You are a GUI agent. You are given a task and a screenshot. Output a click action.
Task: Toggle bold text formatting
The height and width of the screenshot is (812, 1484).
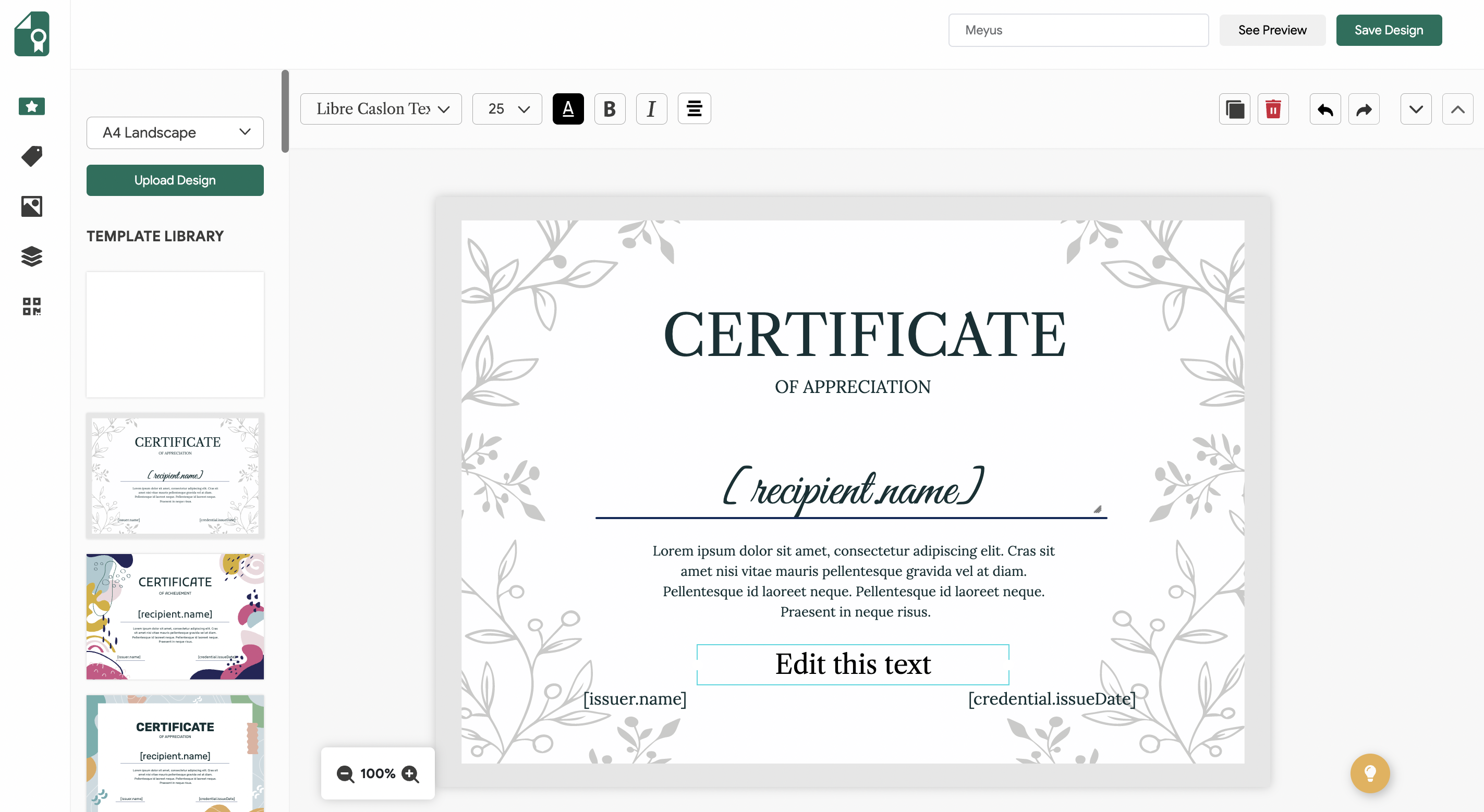[609, 109]
